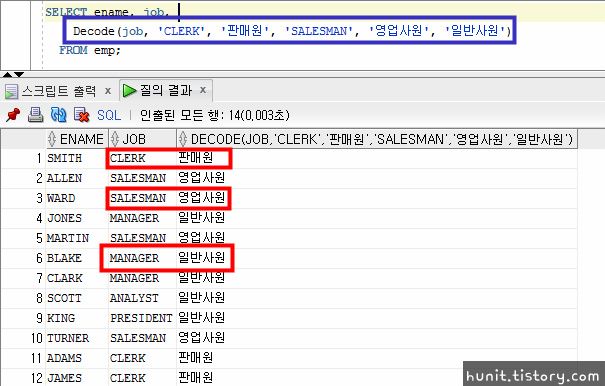Switch to the 스크립트 출력 tab

coord(58,91)
